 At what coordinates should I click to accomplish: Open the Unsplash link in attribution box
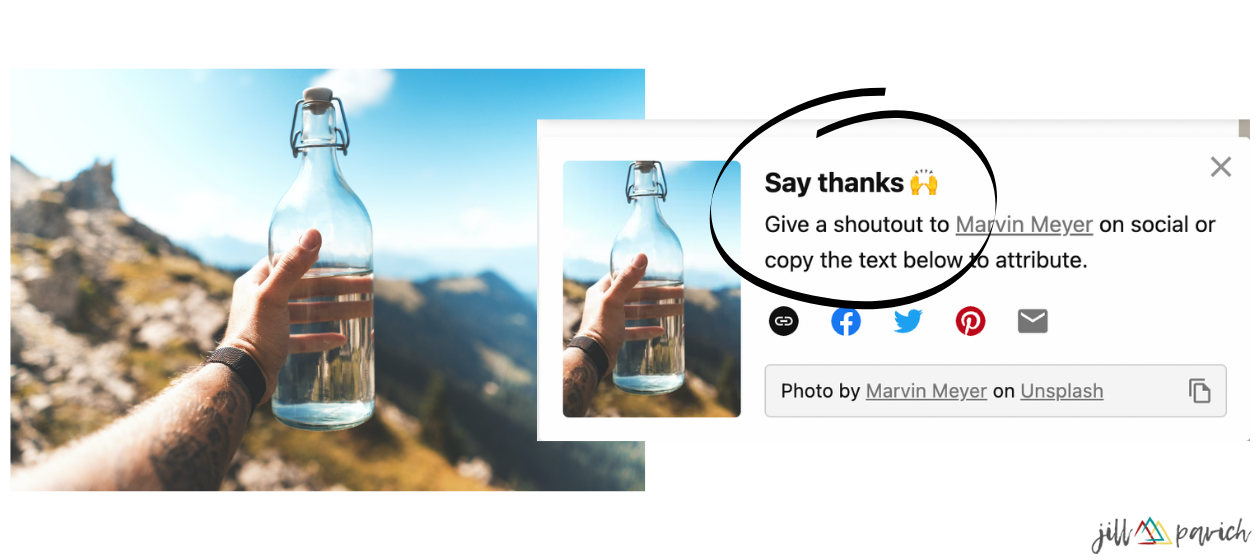(1062, 391)
